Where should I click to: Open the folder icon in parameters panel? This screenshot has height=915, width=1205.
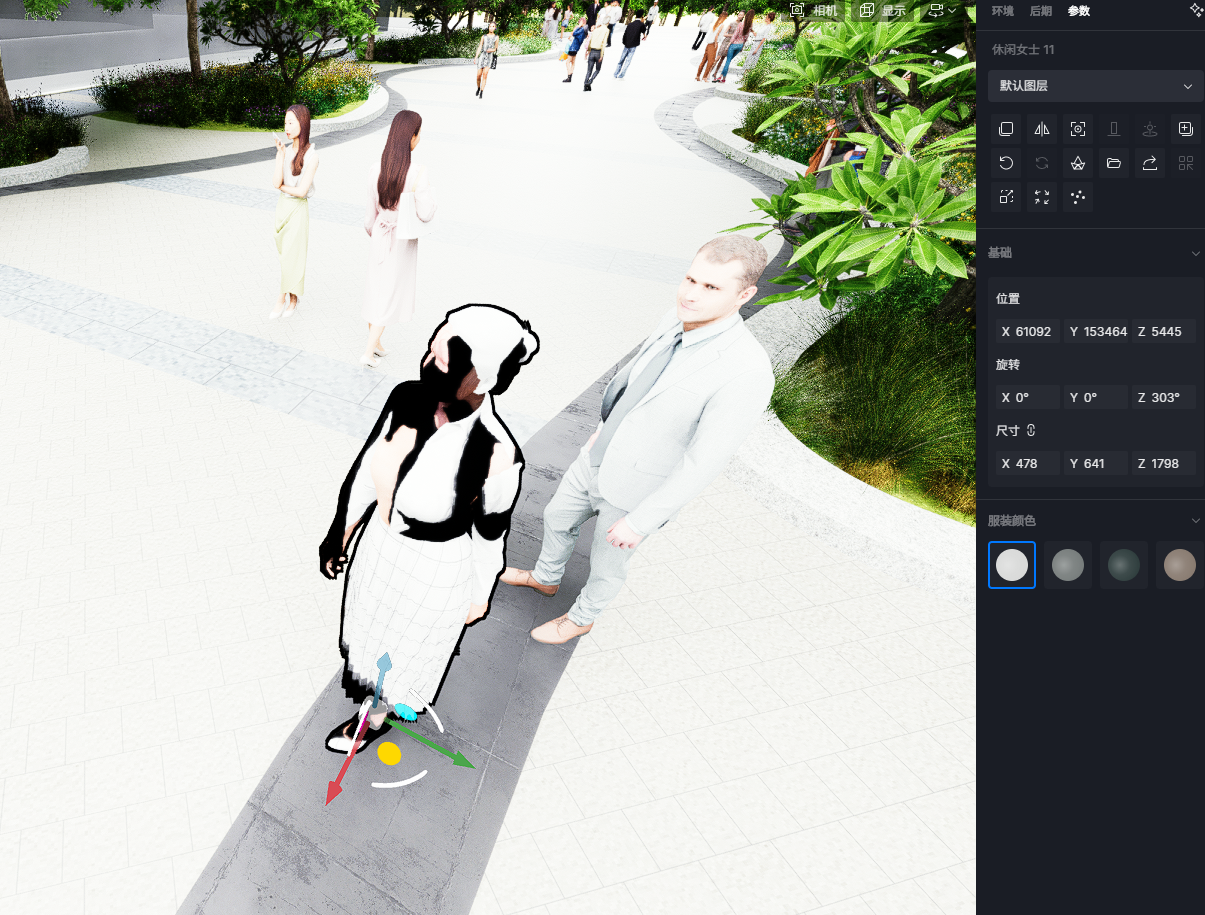[x=1114, y=163]
